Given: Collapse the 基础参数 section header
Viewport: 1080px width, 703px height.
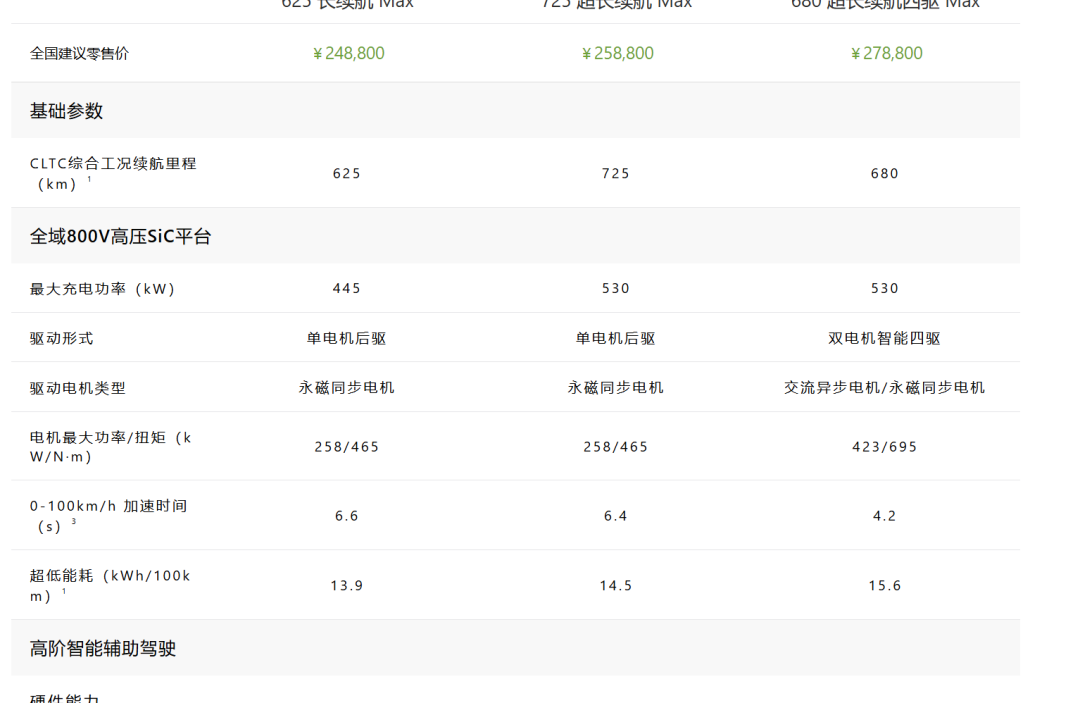Looking at the screenshot, I should coord(66,111).
